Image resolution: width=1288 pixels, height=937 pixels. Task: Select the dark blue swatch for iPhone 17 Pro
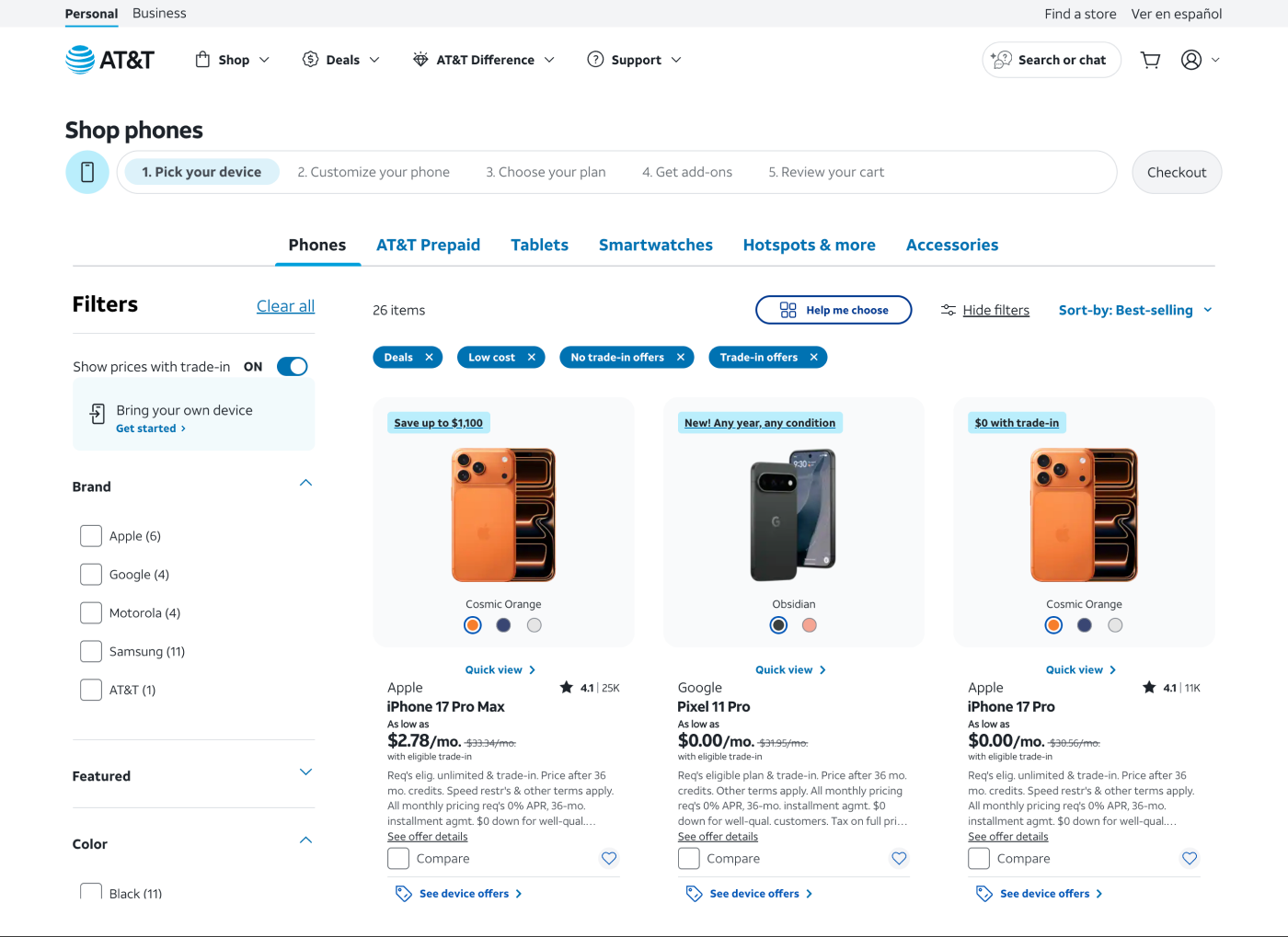pyautogui.click(x=1085, y=625)
